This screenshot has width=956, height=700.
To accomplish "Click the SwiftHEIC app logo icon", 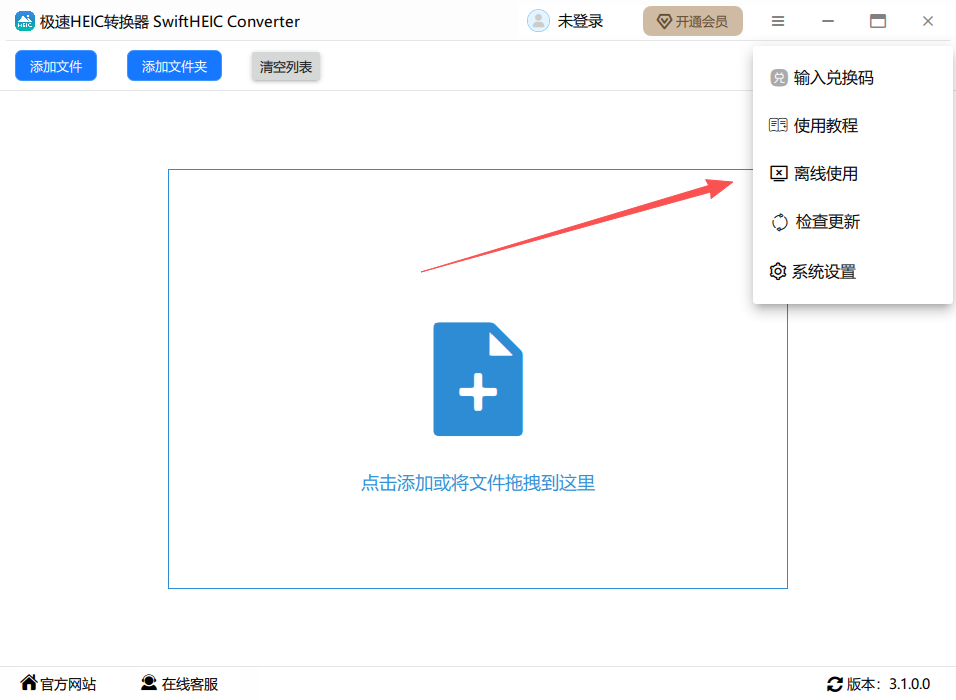I will (25, 21).
